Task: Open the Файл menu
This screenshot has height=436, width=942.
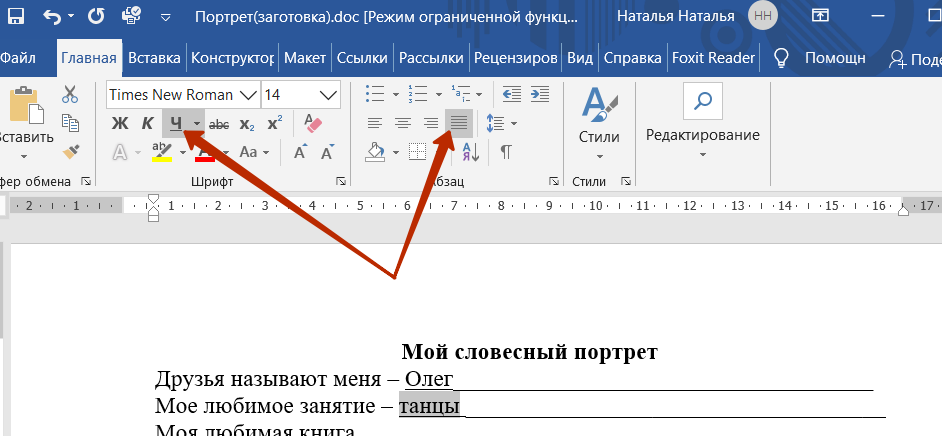Action: (17, 58)
